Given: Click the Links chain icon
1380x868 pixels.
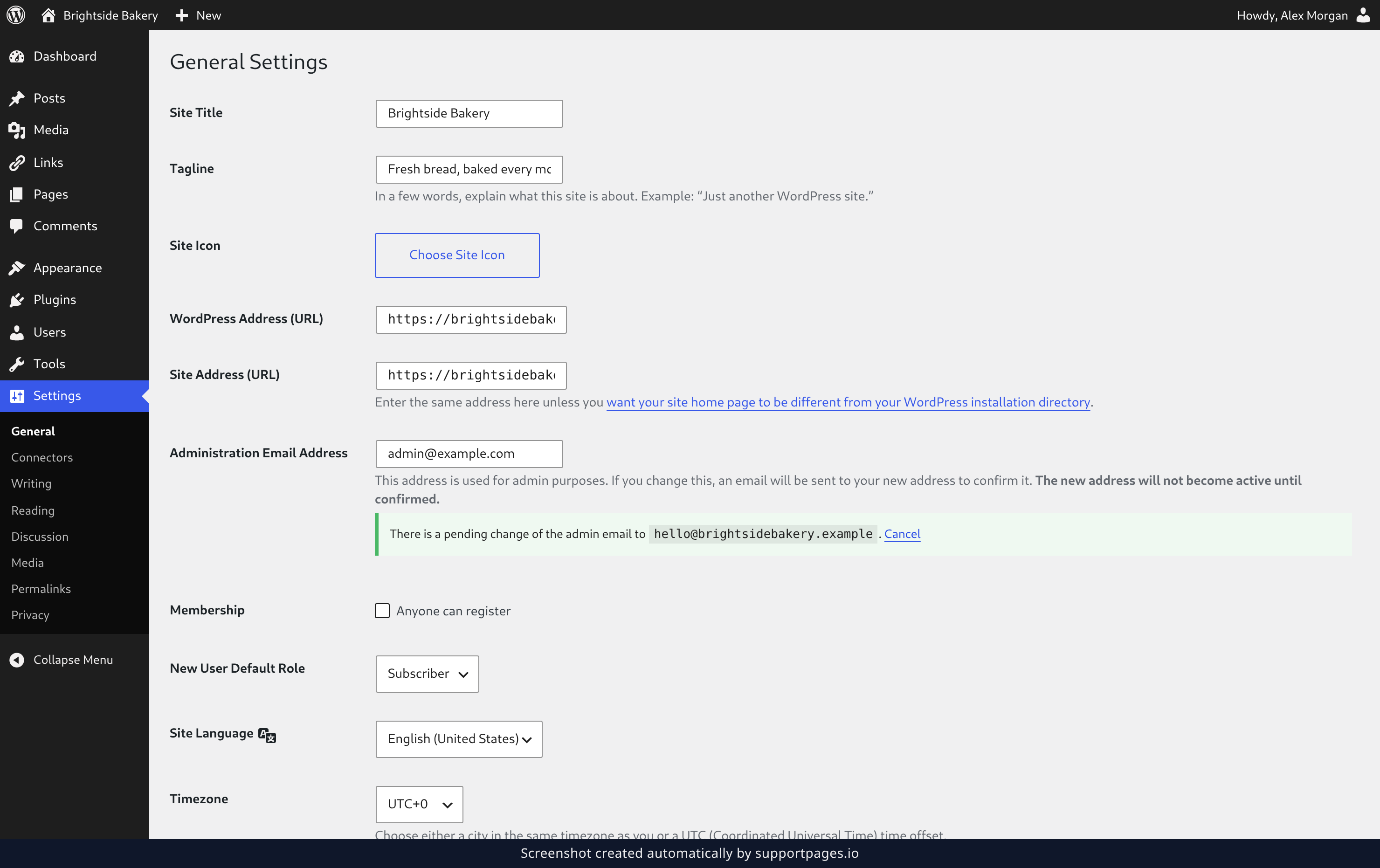Looking at the screenshot, I should (x=17, y=163).
